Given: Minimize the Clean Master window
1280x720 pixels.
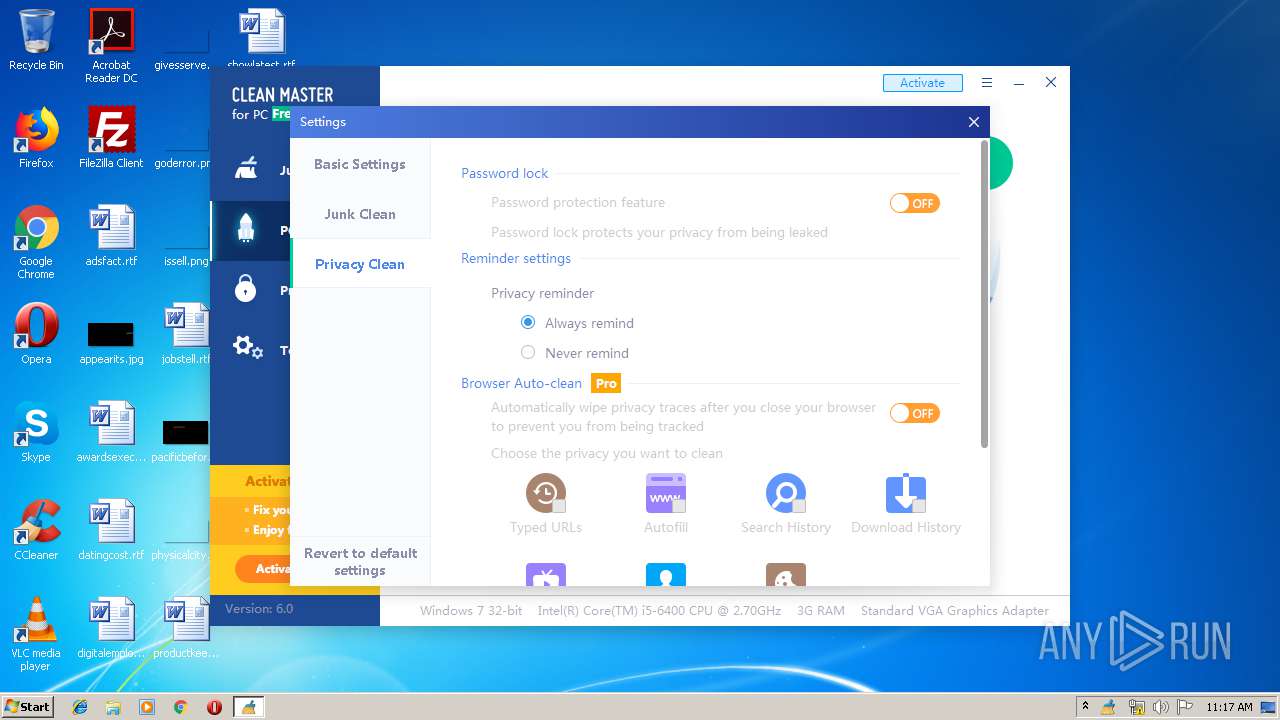Looking at the screenshot, I should pyautogui.click(x=1019, y=83).
